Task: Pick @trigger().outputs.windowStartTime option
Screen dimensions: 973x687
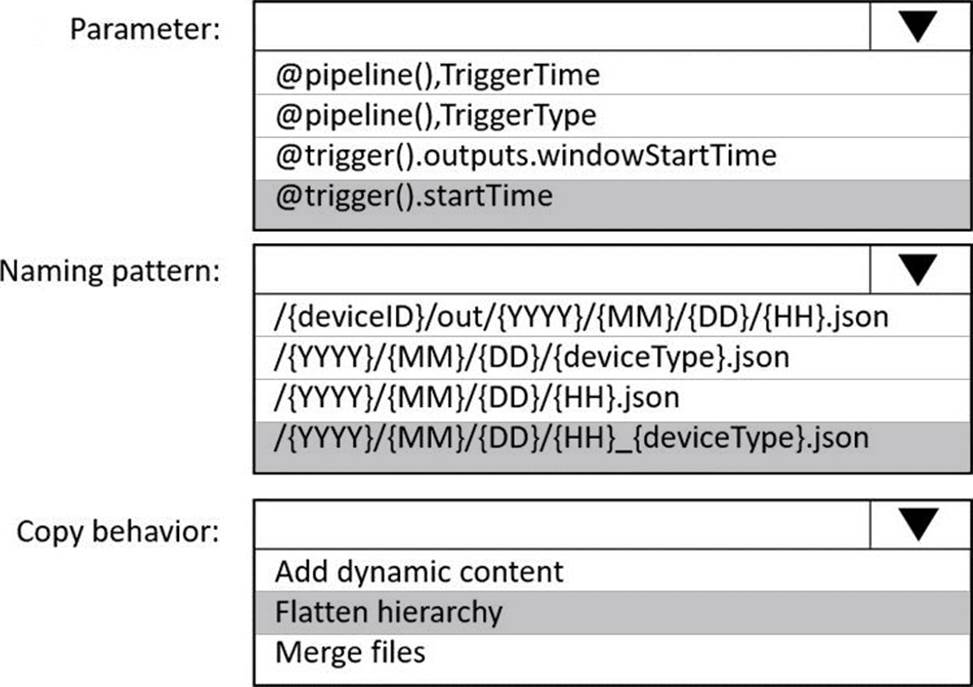Action: 525,155
